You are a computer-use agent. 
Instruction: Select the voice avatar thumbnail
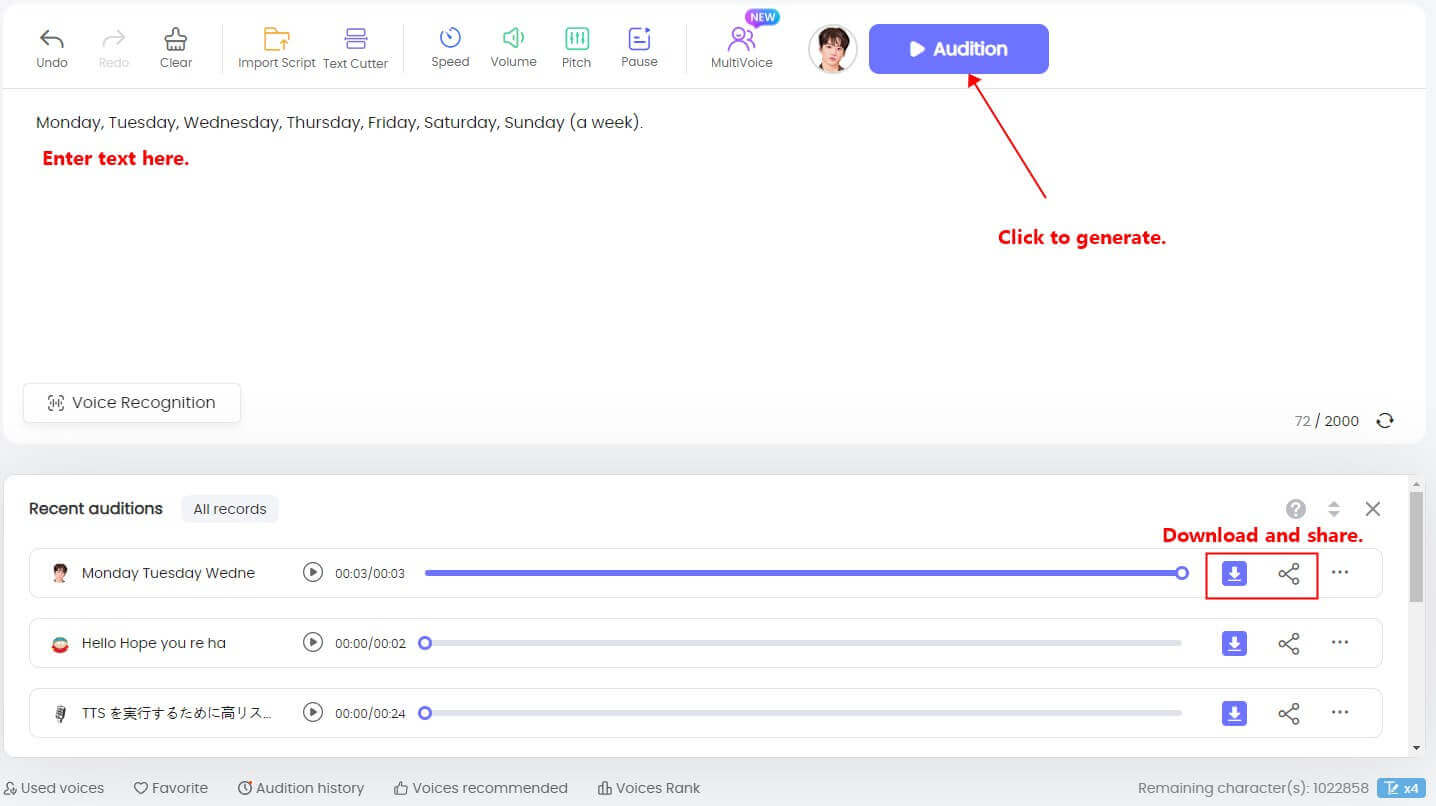point(833,49)
